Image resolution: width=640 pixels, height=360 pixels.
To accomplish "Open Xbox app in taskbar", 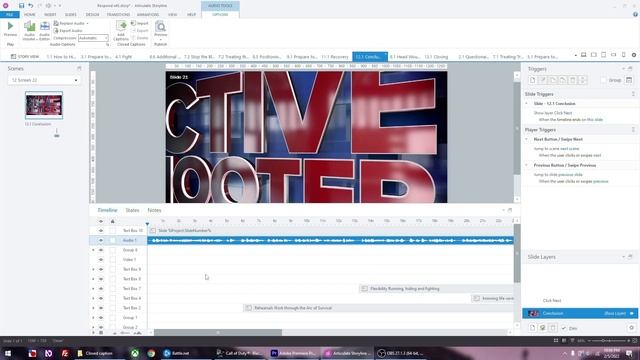I will pos(135,353).
